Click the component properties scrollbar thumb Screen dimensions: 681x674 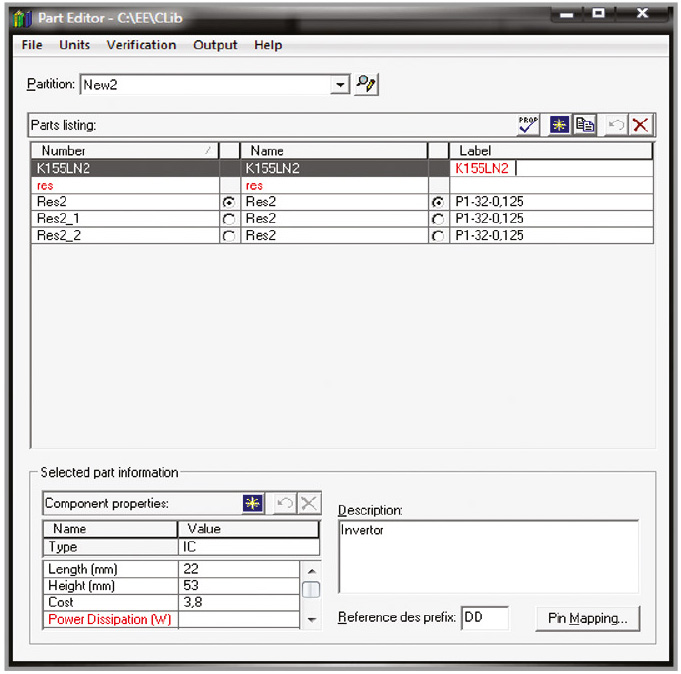pos(311,589)
